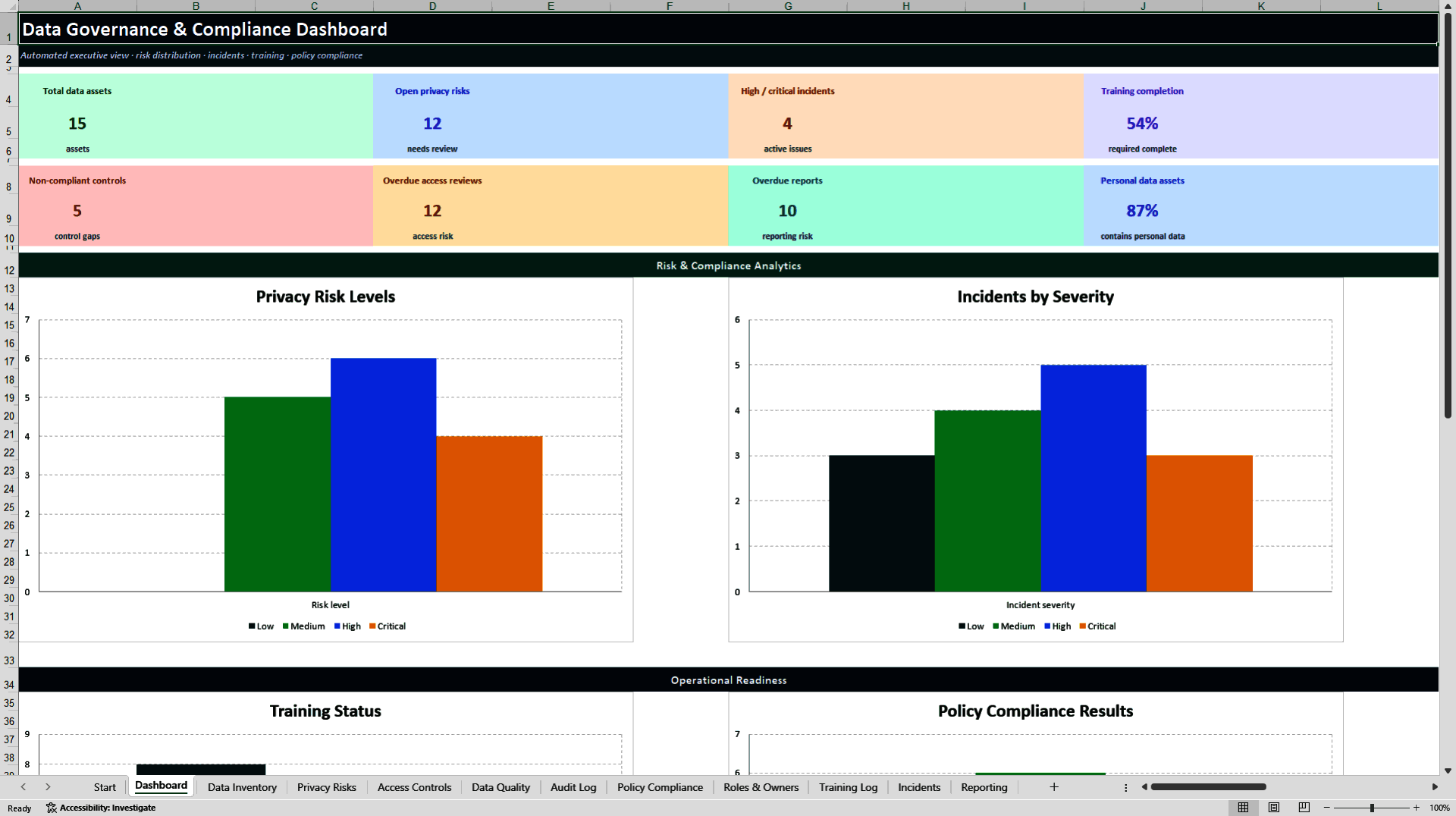Open the Privacy Risks sheet tab
Image resolution: width=1456 pixels, height=816 pixels.
click(x=327, y=787)
